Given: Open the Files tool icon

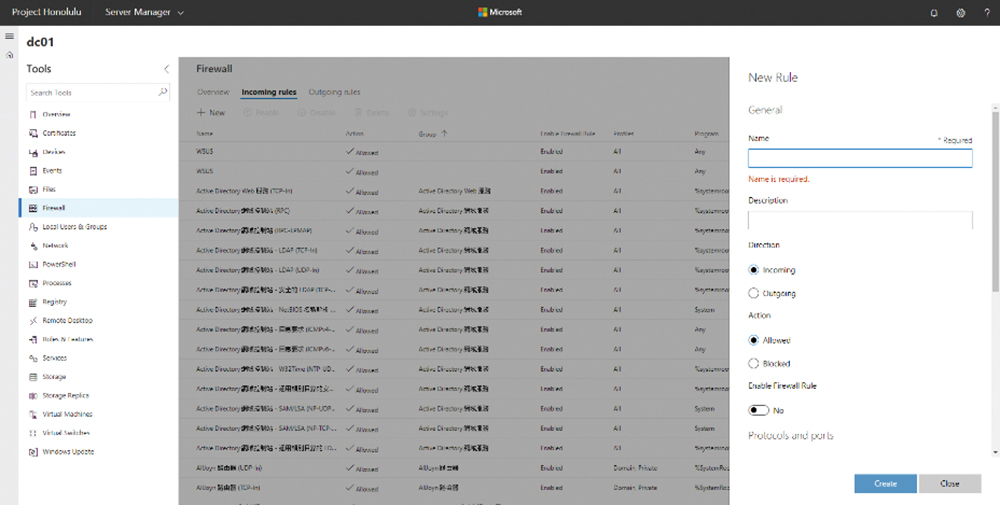Looking at the screenshot, I should [x=33, y=189].
